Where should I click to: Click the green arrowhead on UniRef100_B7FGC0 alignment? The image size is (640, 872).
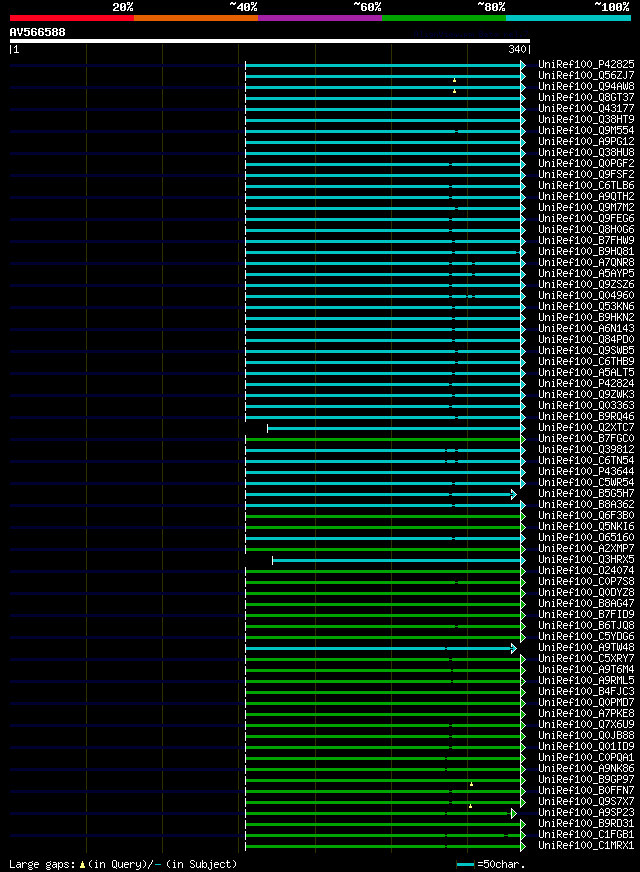[523, 439]
